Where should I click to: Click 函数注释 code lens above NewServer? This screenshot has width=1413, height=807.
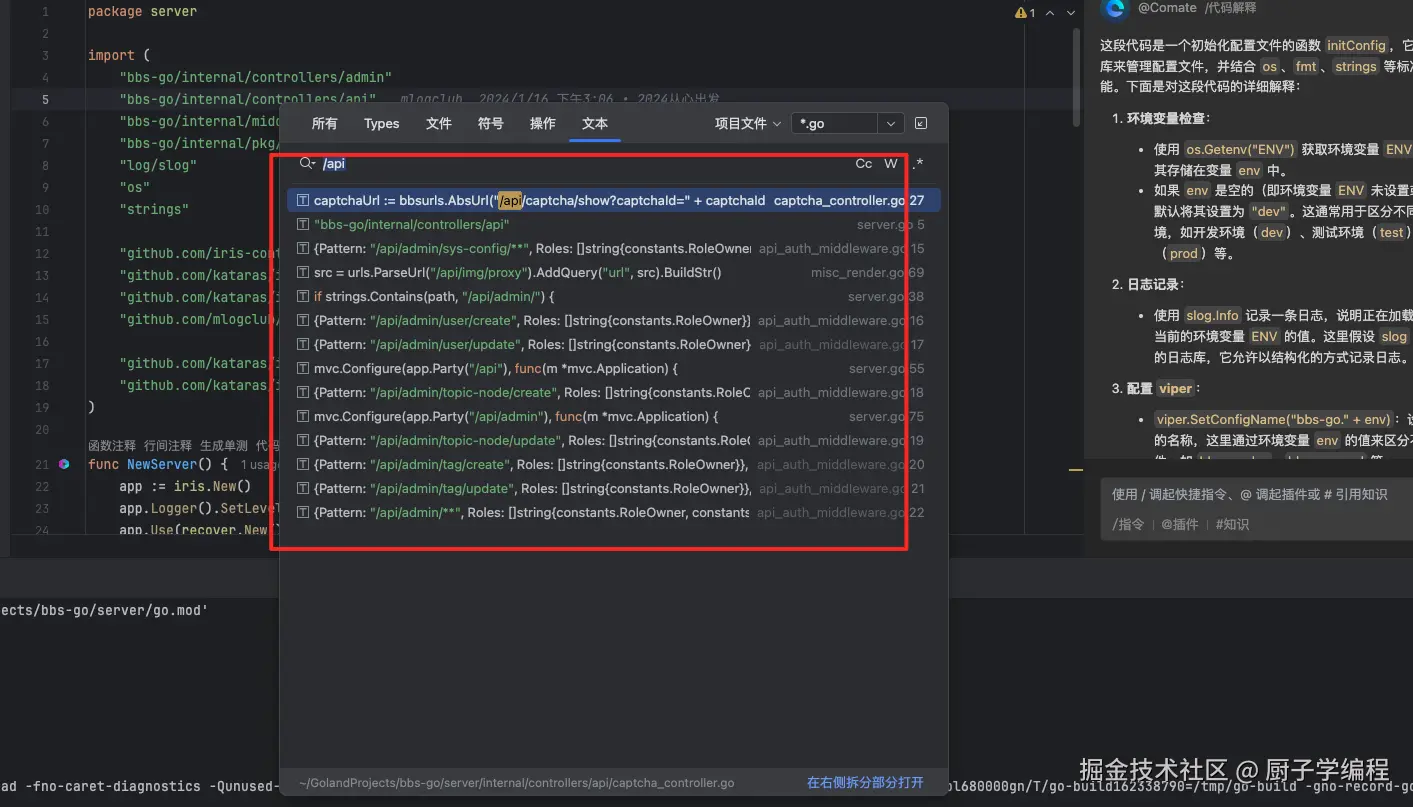(112, 445)
